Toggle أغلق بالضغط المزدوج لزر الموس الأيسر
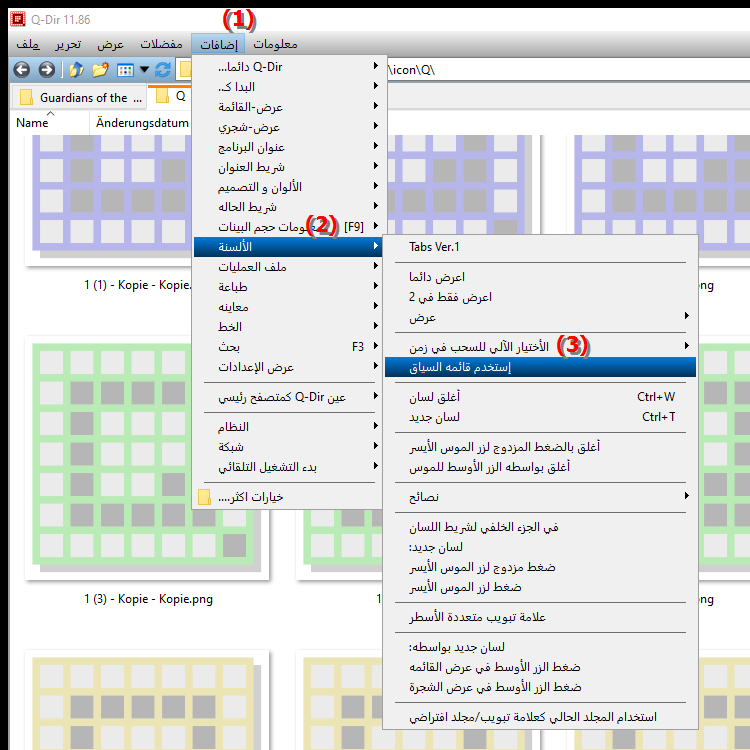750x750 pixels. click(540, 447)
